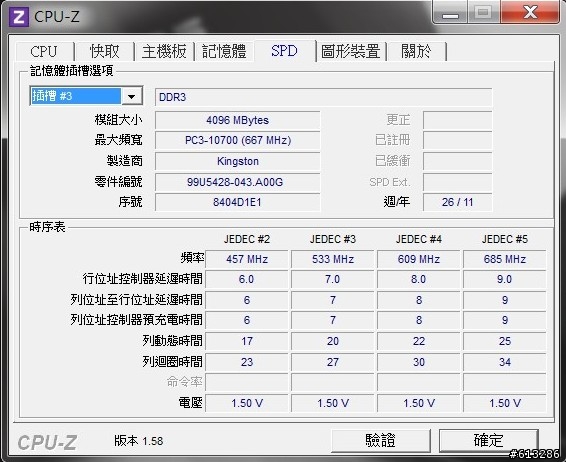Click the 行位址控制器延遲時間 row label

pos(143,279)
